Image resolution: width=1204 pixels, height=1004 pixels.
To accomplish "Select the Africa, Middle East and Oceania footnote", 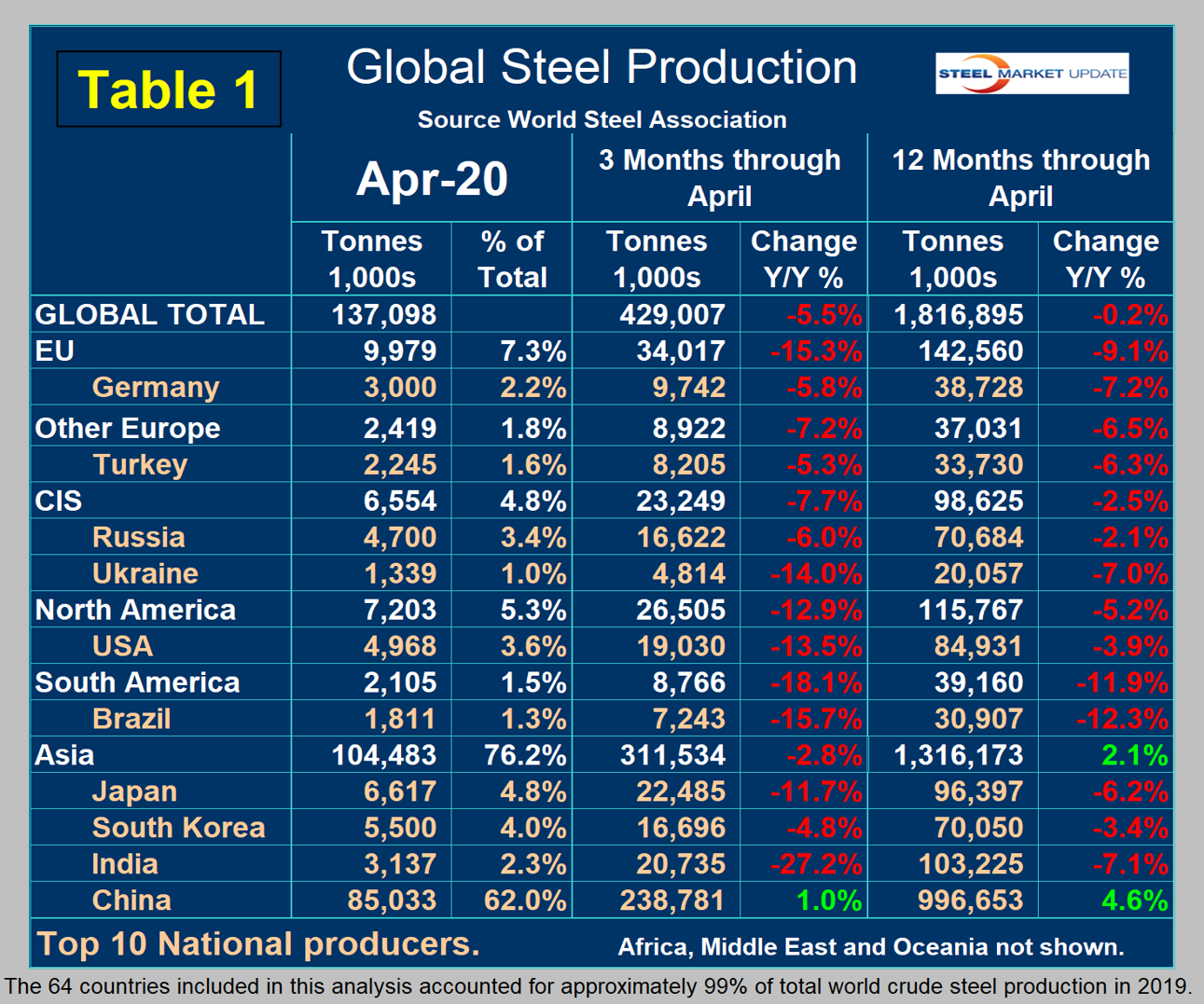I will pyautogui.click(x=870, y=947).
